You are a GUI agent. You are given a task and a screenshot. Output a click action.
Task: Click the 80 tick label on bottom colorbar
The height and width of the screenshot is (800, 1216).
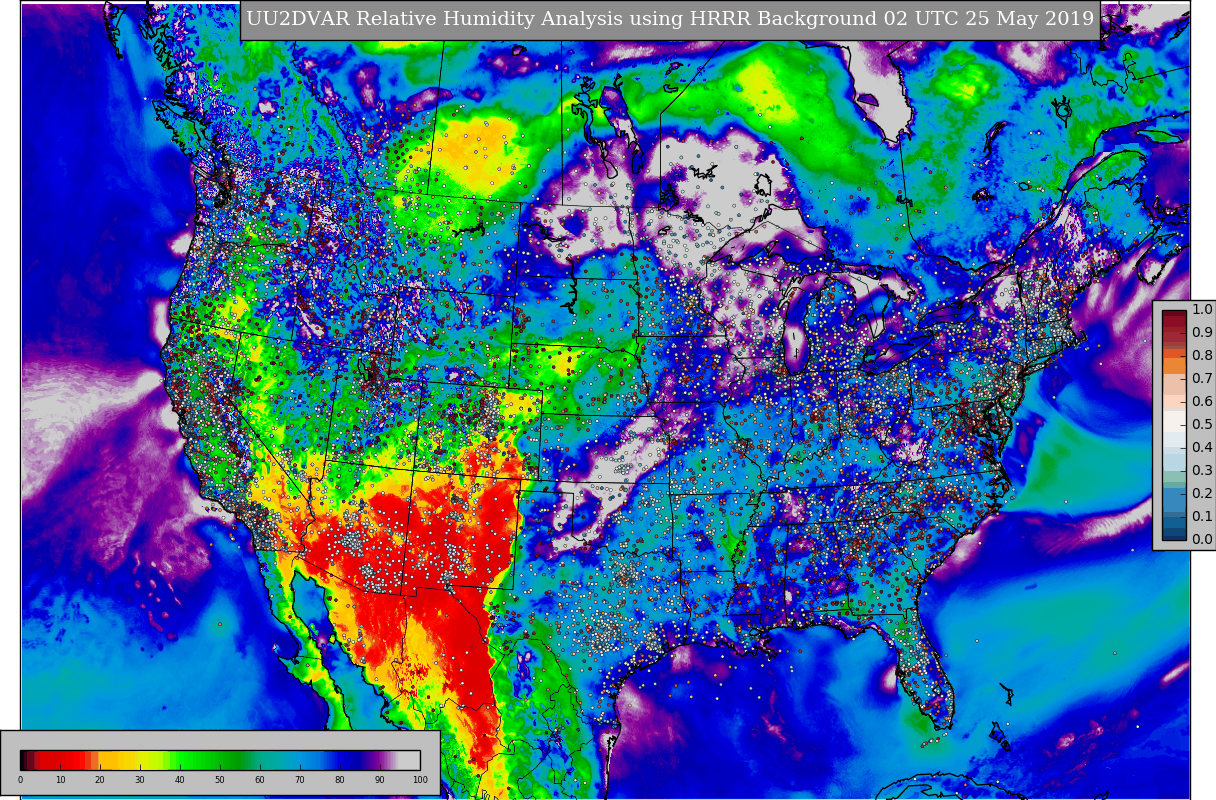tap(340, 780)
